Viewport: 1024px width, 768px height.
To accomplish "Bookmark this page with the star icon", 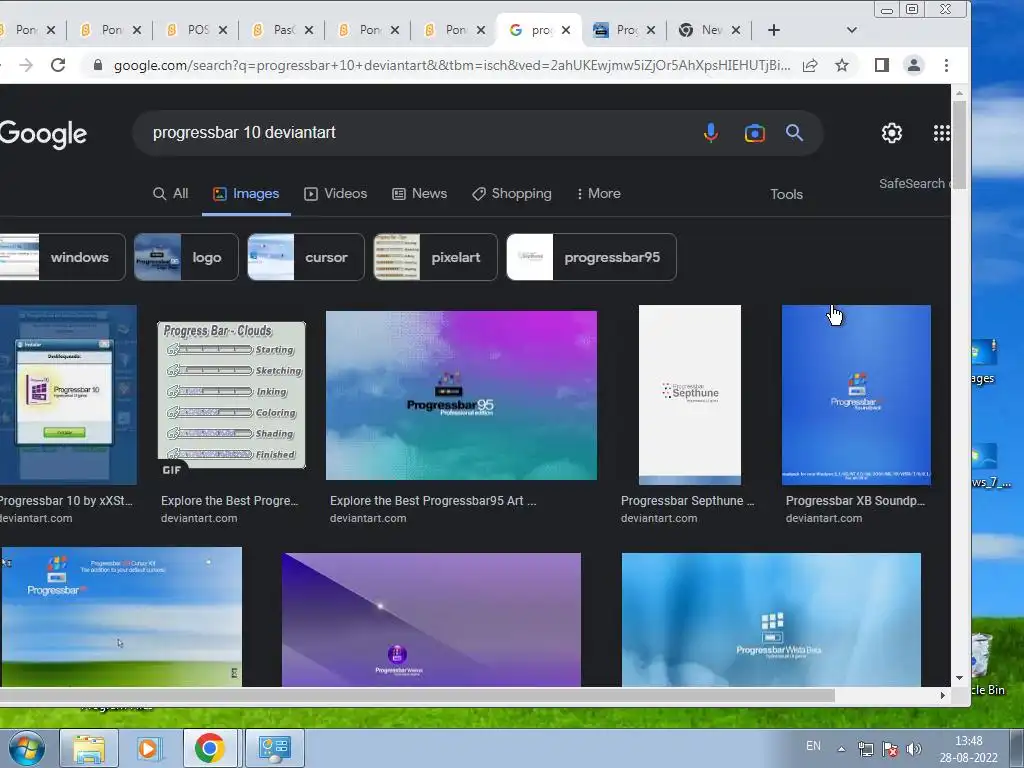I will click(x=842, y=65).
